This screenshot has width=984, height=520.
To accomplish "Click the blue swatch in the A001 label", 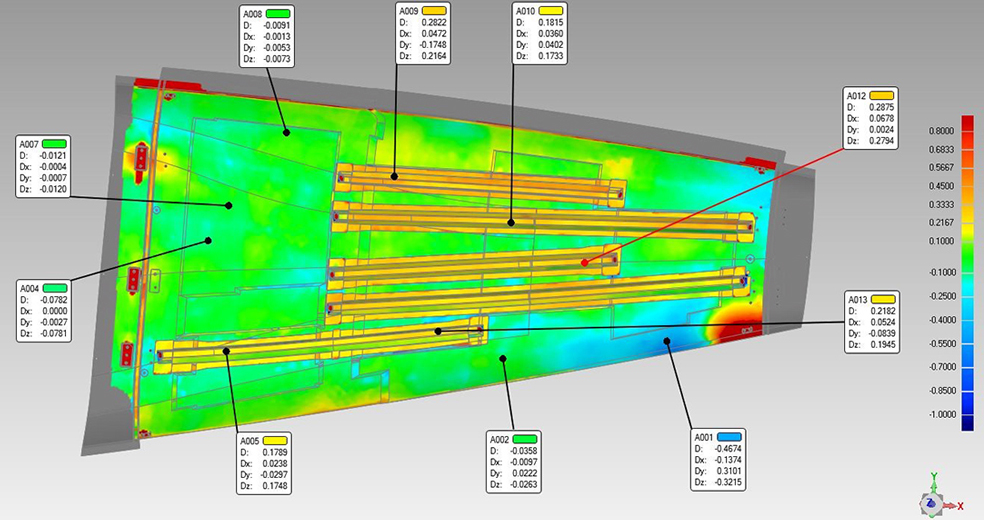I will pos(728,437).
